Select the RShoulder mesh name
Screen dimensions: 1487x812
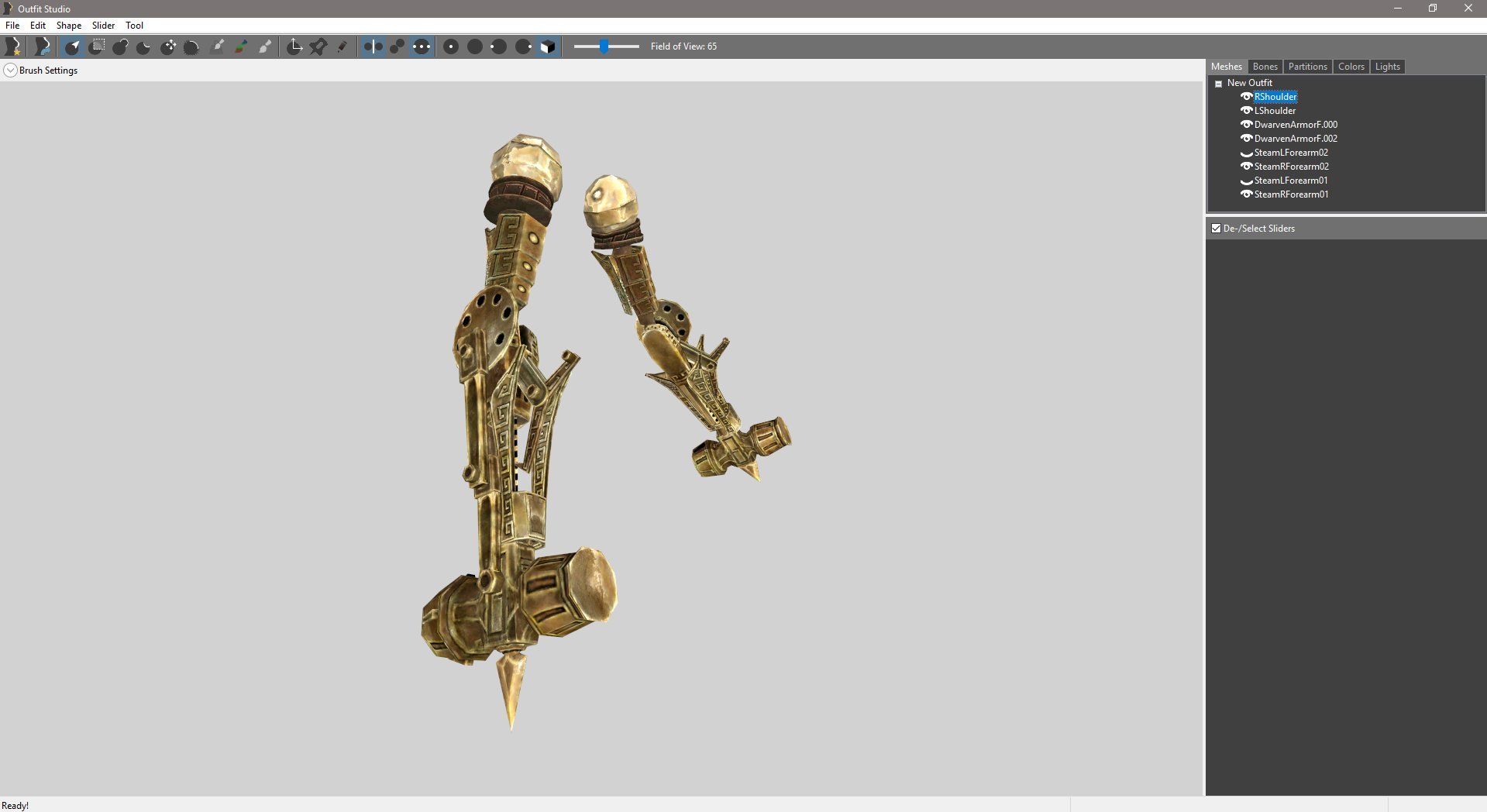[x=1275, y=97]
